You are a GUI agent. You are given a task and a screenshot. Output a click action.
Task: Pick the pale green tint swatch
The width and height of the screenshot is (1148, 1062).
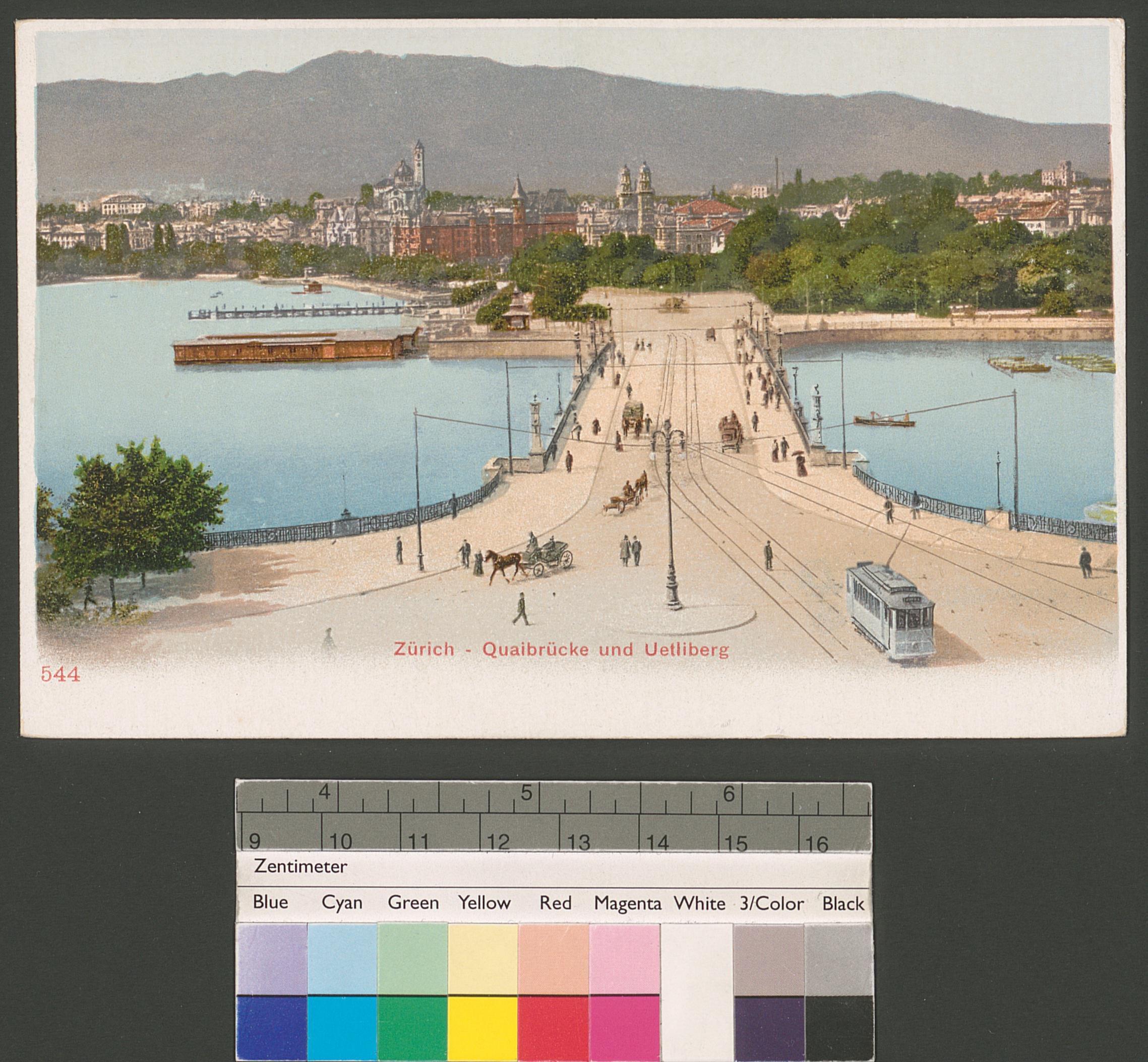pos(412,959)
